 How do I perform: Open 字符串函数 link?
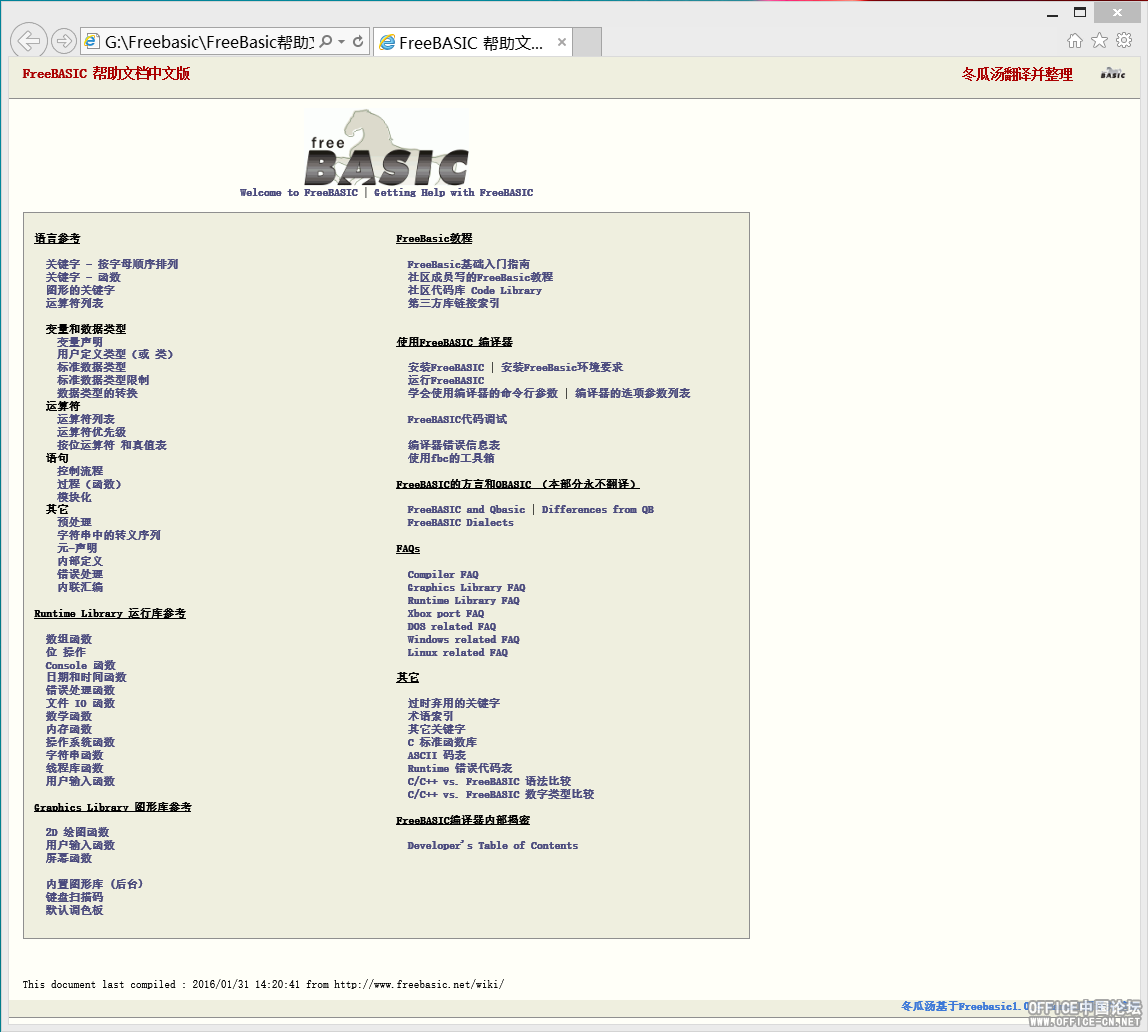(74, 755)
